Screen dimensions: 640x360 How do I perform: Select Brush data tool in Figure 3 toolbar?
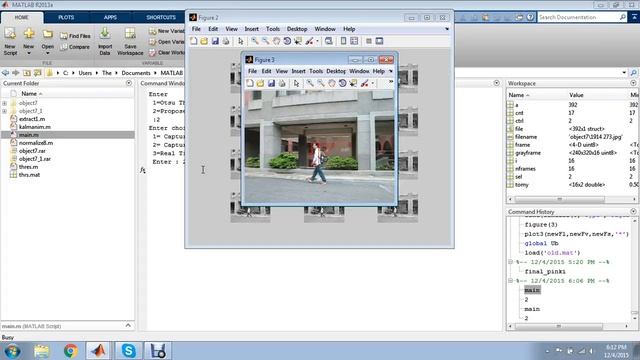click(364, 83)
